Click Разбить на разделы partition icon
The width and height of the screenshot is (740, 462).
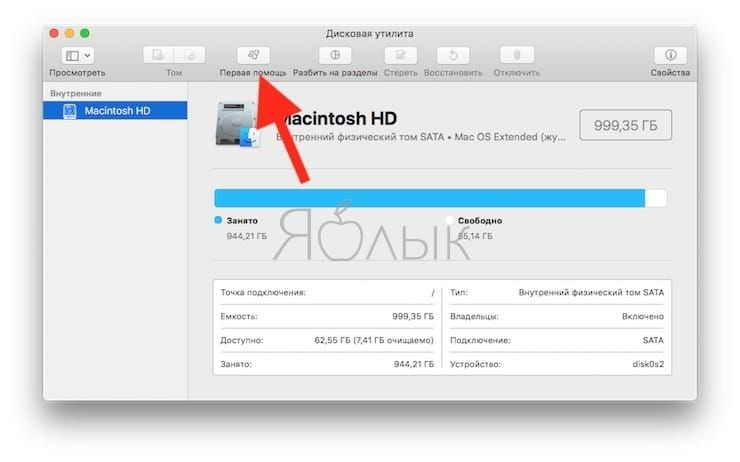[335, 55]
